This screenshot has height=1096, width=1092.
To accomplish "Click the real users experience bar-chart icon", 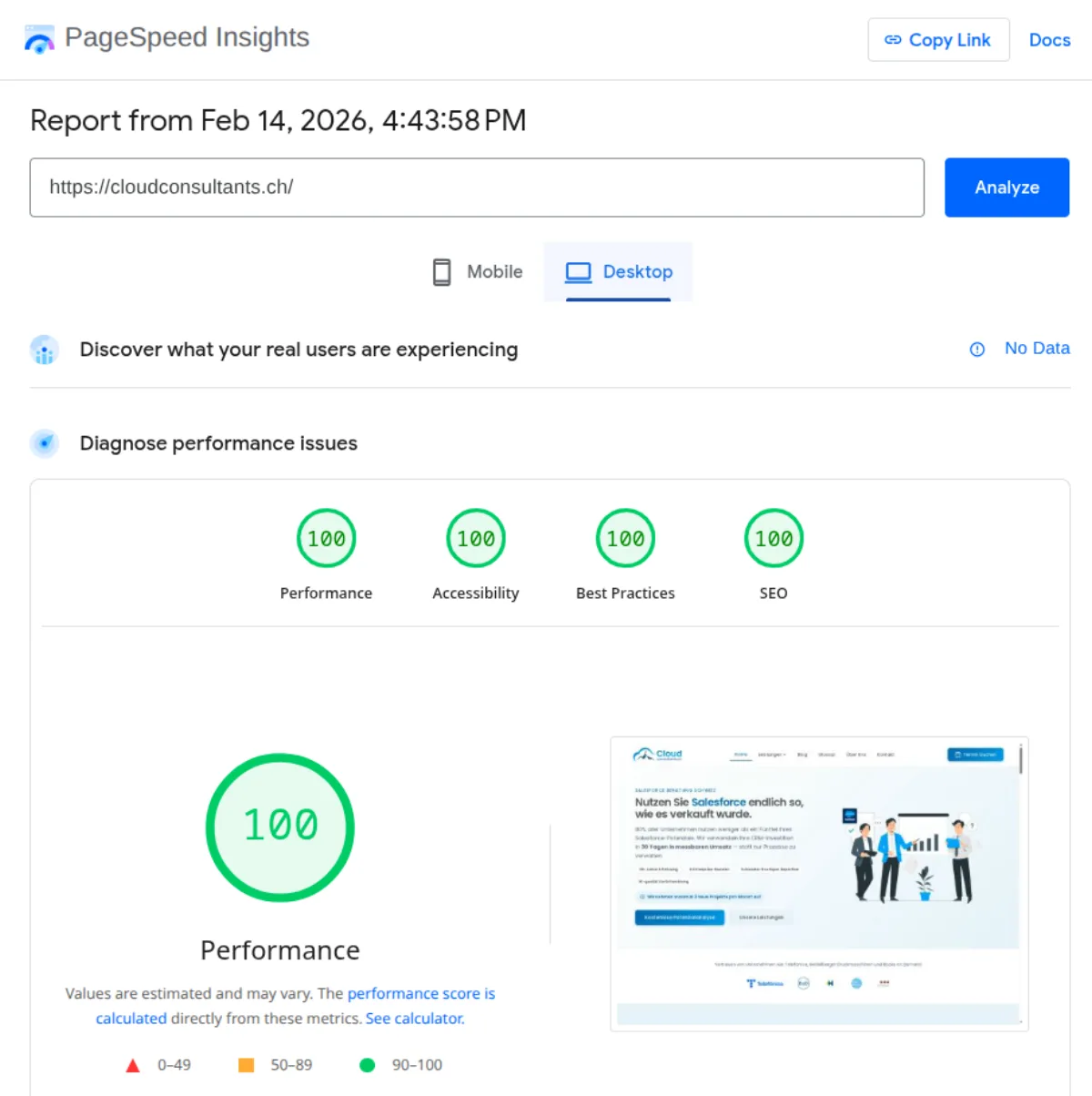I will coord(44,350).
